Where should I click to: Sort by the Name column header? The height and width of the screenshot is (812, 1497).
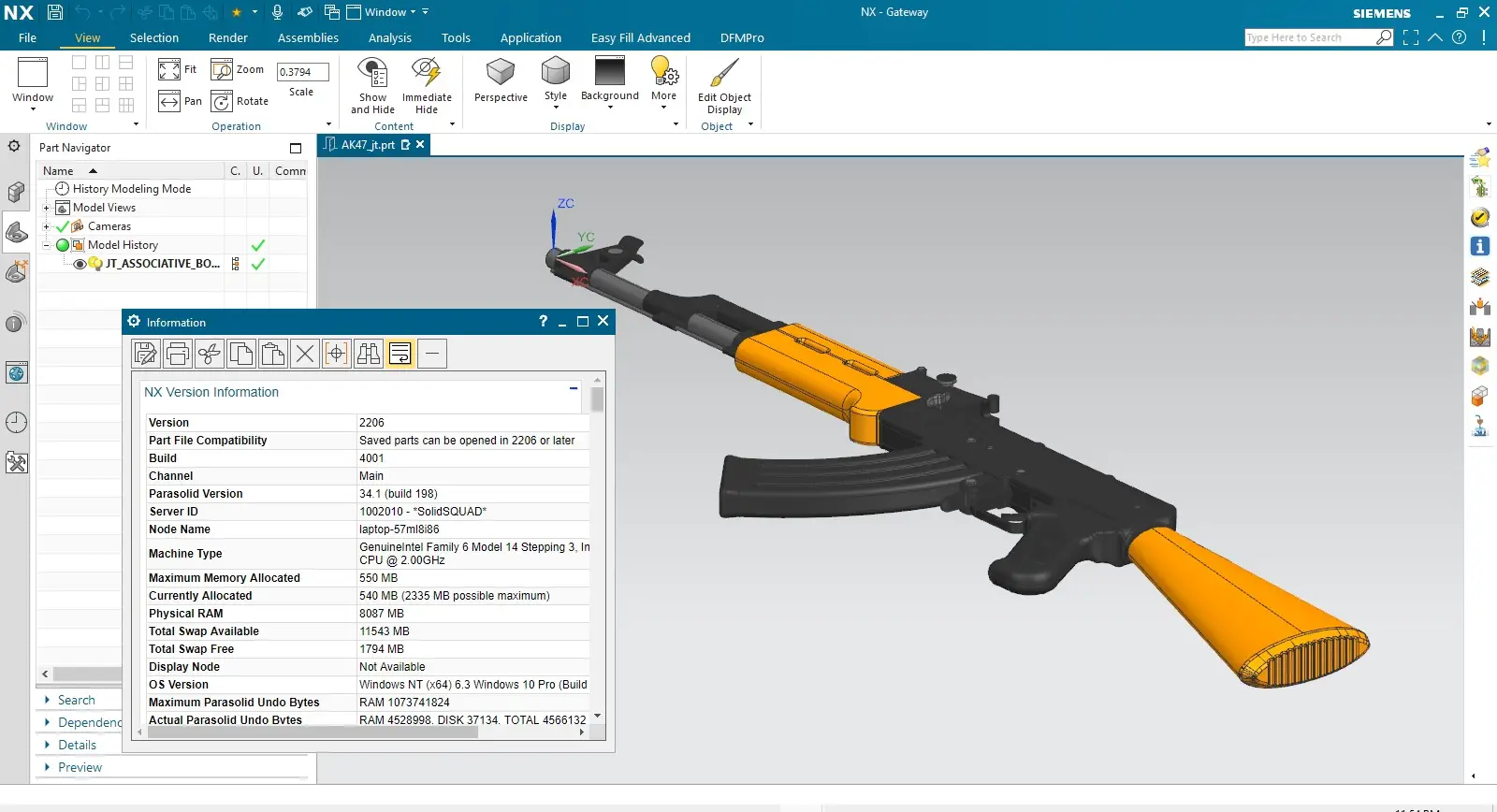pos(130,171)
